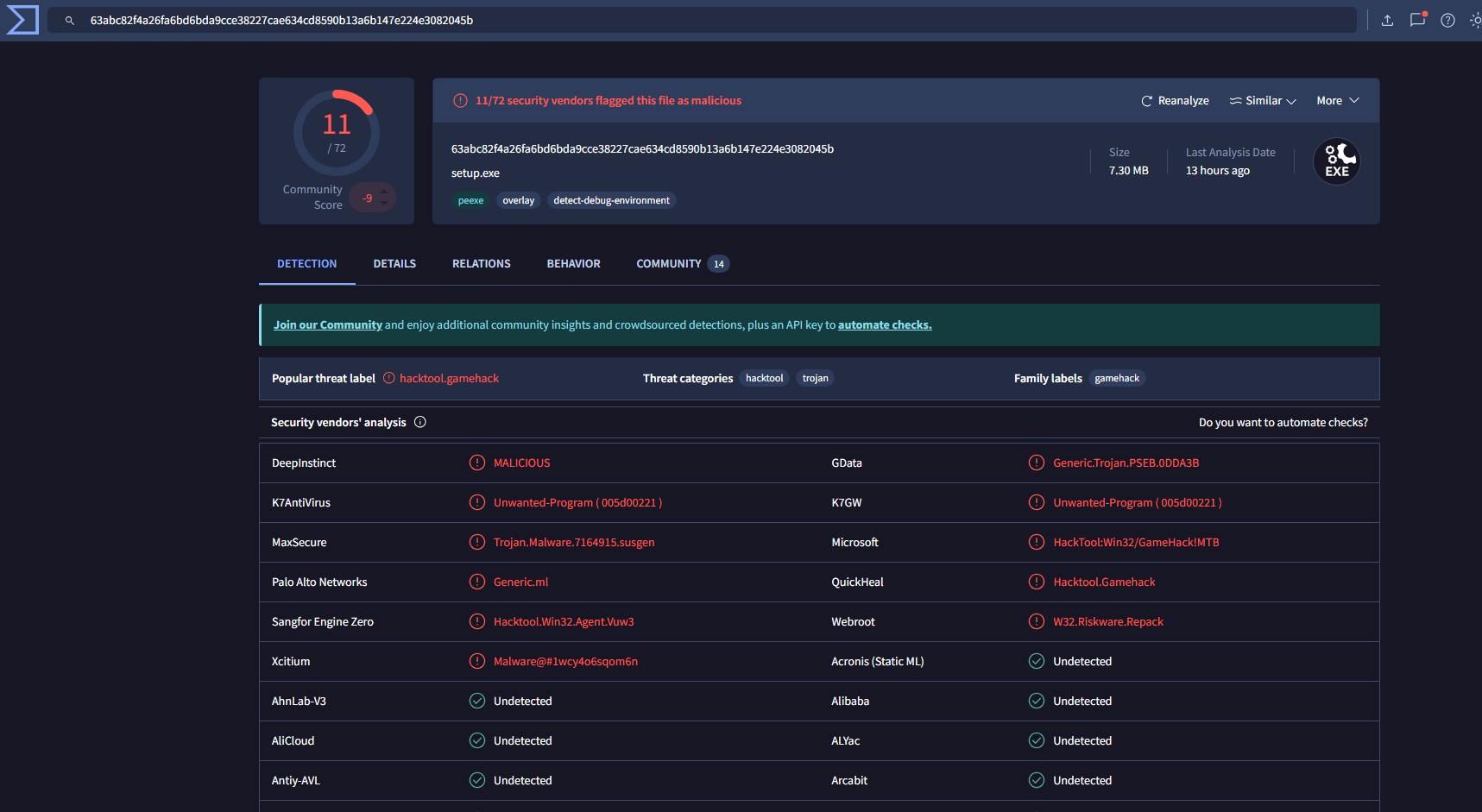The height and width of the screenshot is (812, 1482).
Task: Select the peexe tag
Action: pyautogui.click(x=470, y=200)
